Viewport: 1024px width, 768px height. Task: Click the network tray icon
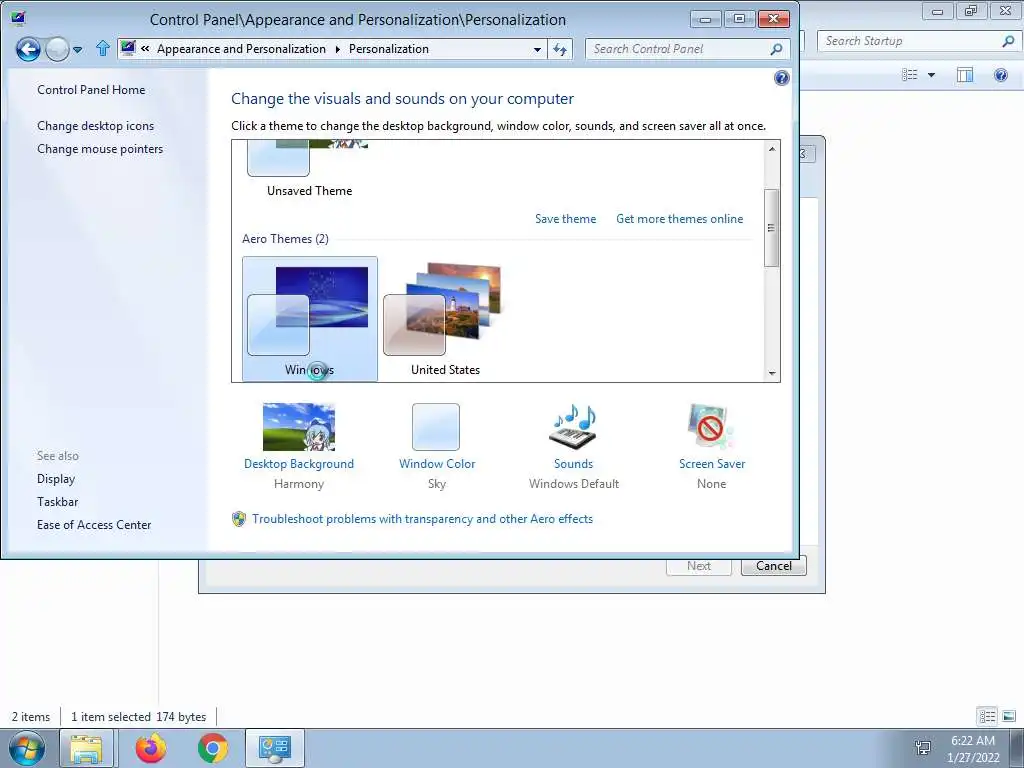923,748
